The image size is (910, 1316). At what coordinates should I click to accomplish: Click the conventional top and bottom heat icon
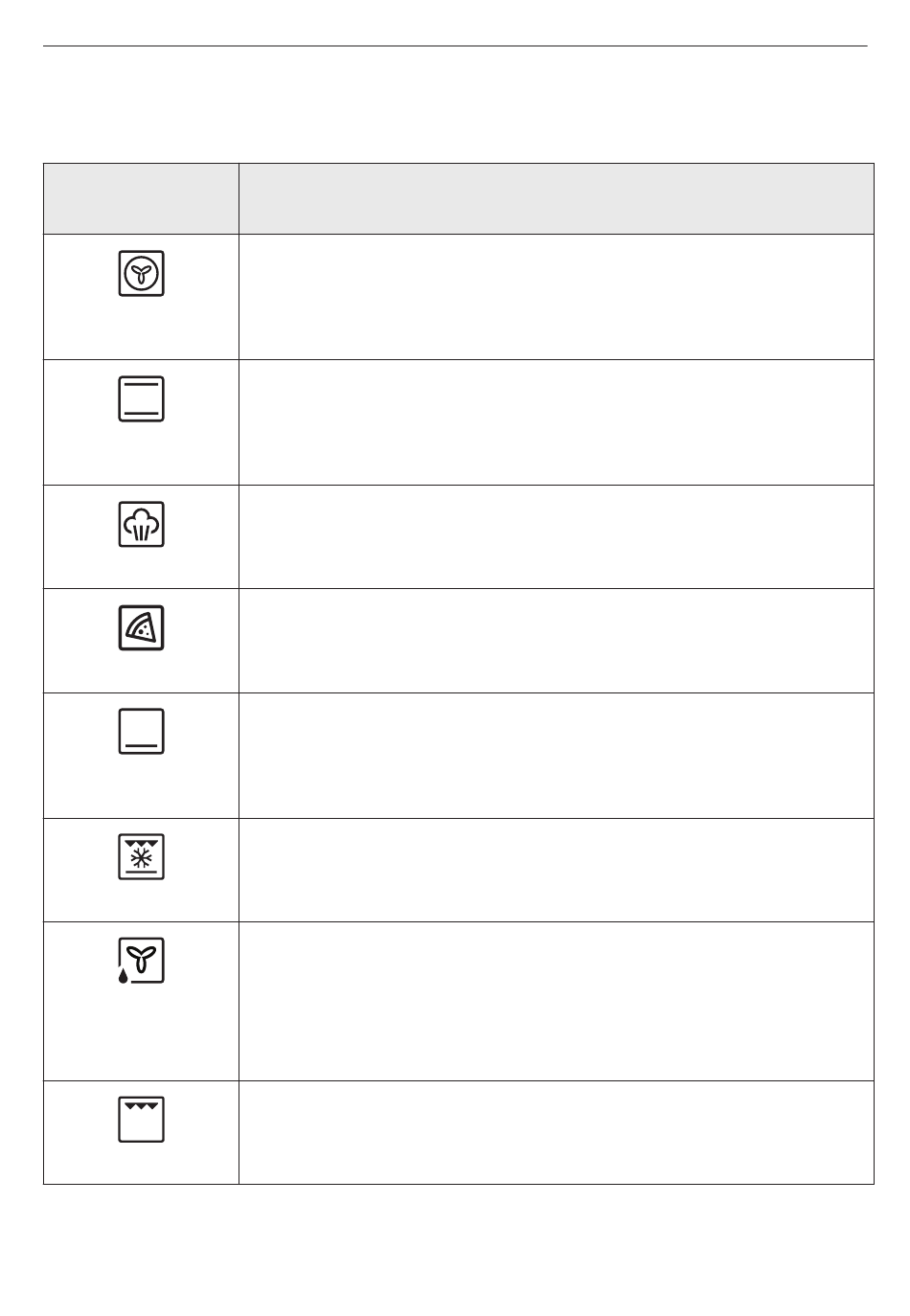click(141, 398)
